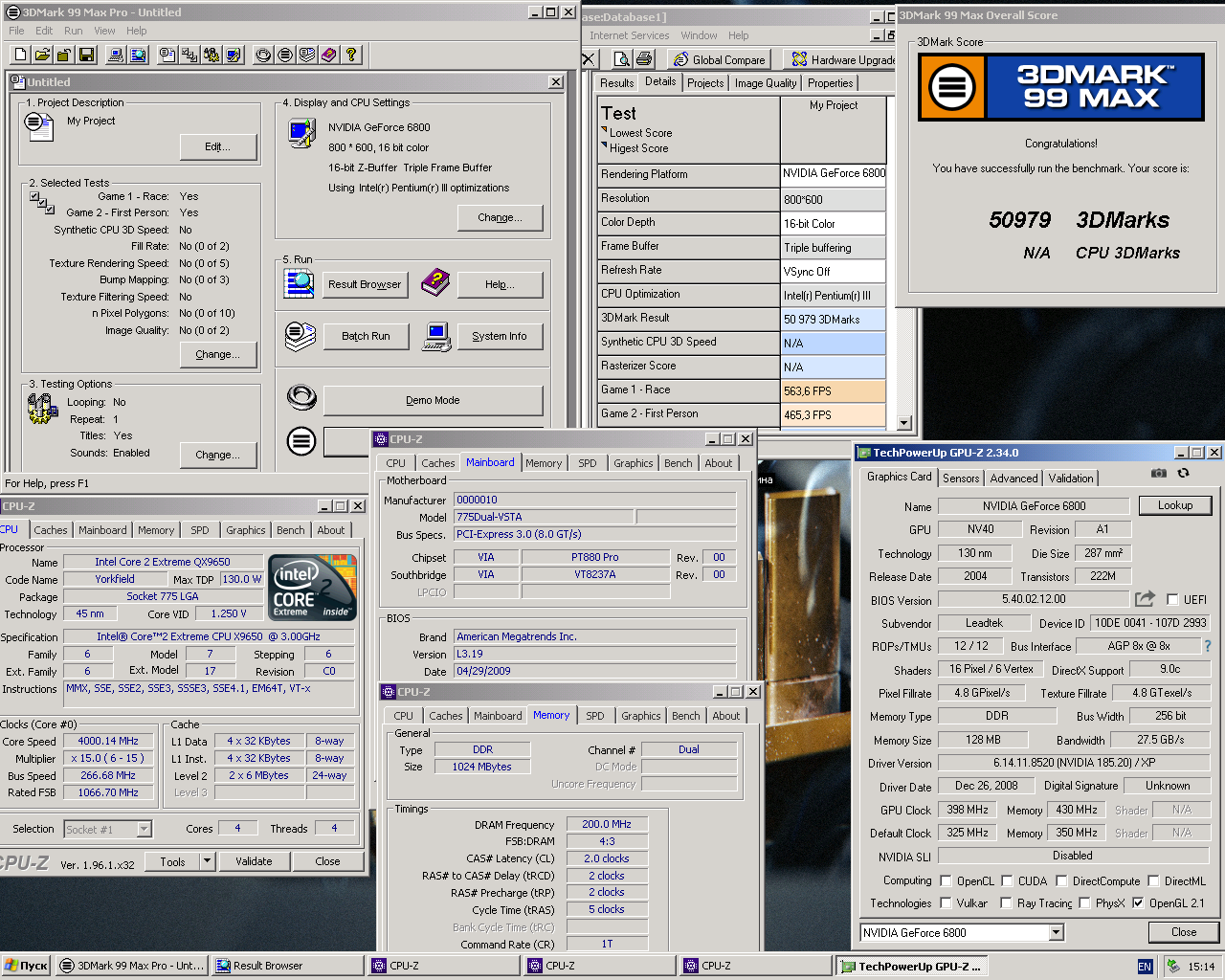The height and width of the screenshot is (980, 1225).
Task: Click the Project Description toolbar icon
Action: 167,55
